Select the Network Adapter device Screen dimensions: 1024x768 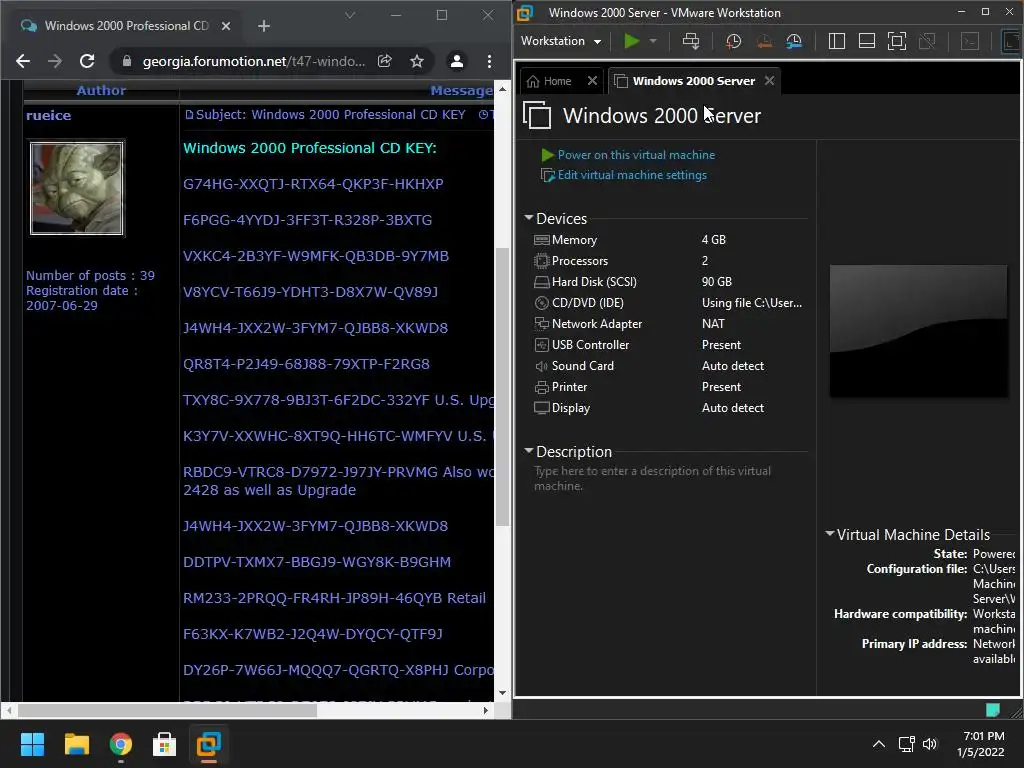(x=669, y=324)
